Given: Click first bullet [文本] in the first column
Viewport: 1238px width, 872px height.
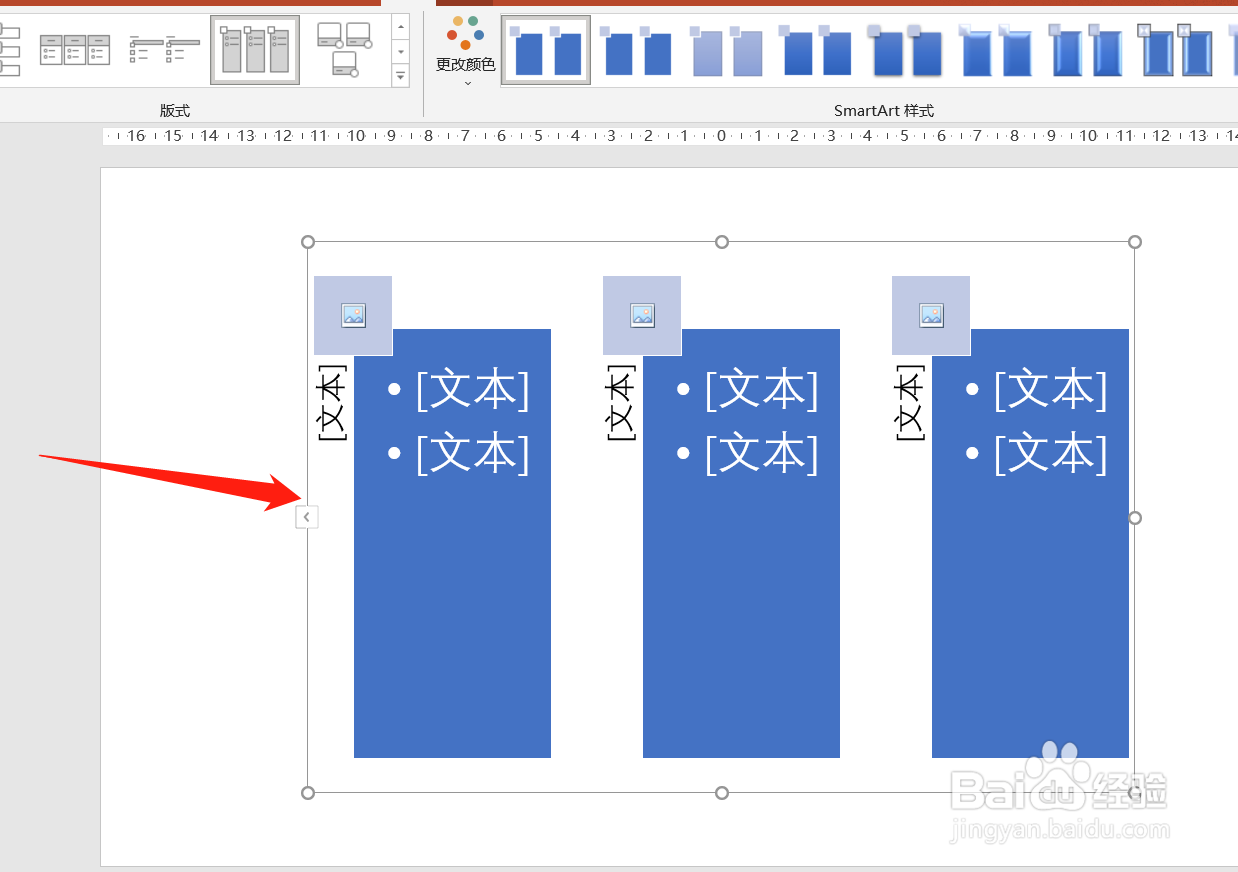Looking at the screenshot, I should pos(472,389).
